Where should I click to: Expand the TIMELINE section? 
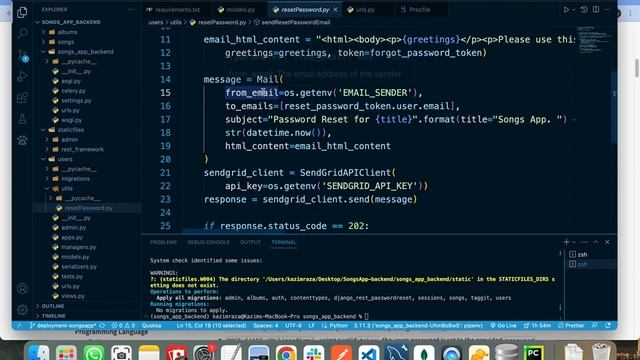coord(53,316)
